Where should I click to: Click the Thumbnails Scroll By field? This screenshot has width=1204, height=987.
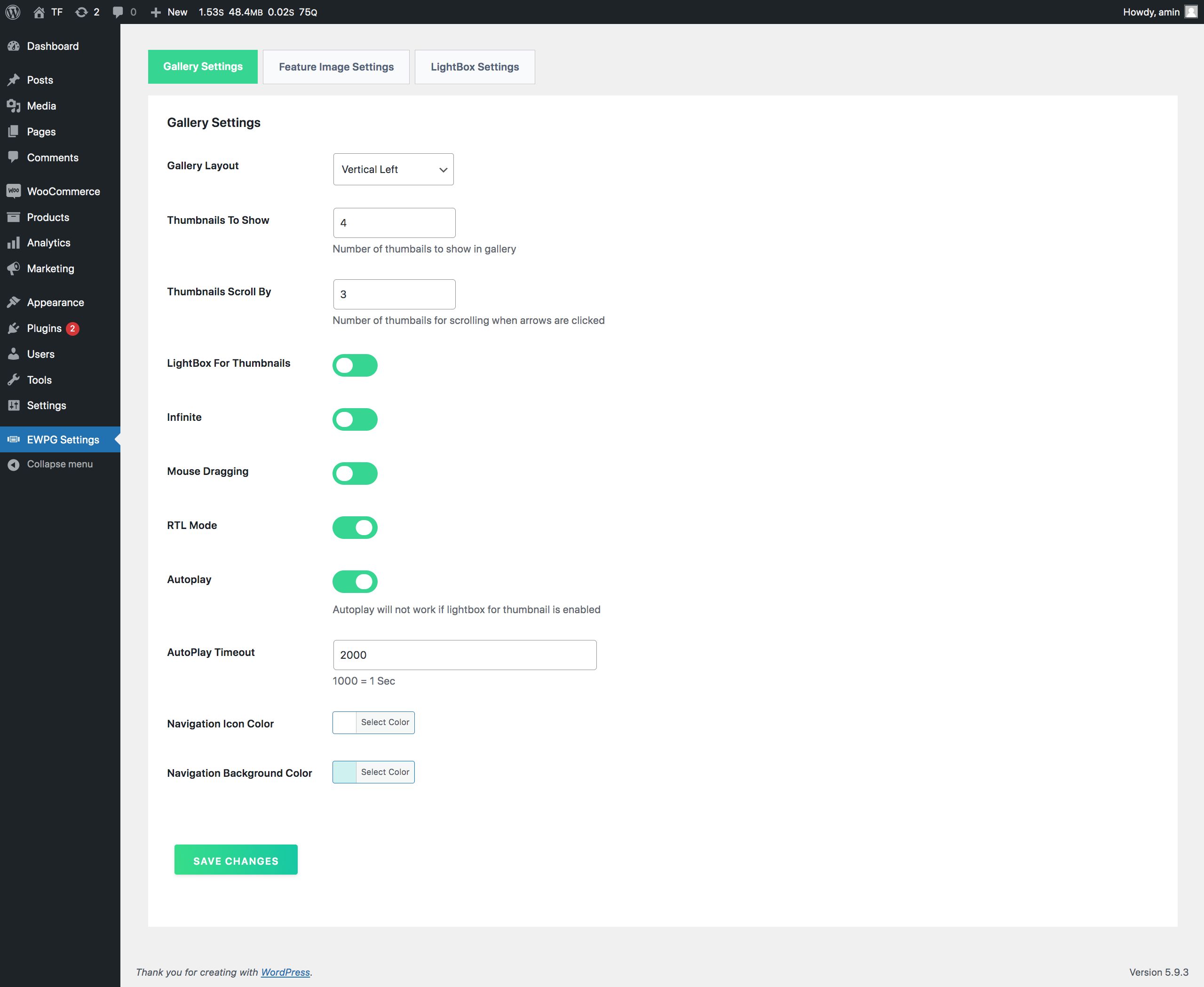pyautogui.click(x=394, y=294)
